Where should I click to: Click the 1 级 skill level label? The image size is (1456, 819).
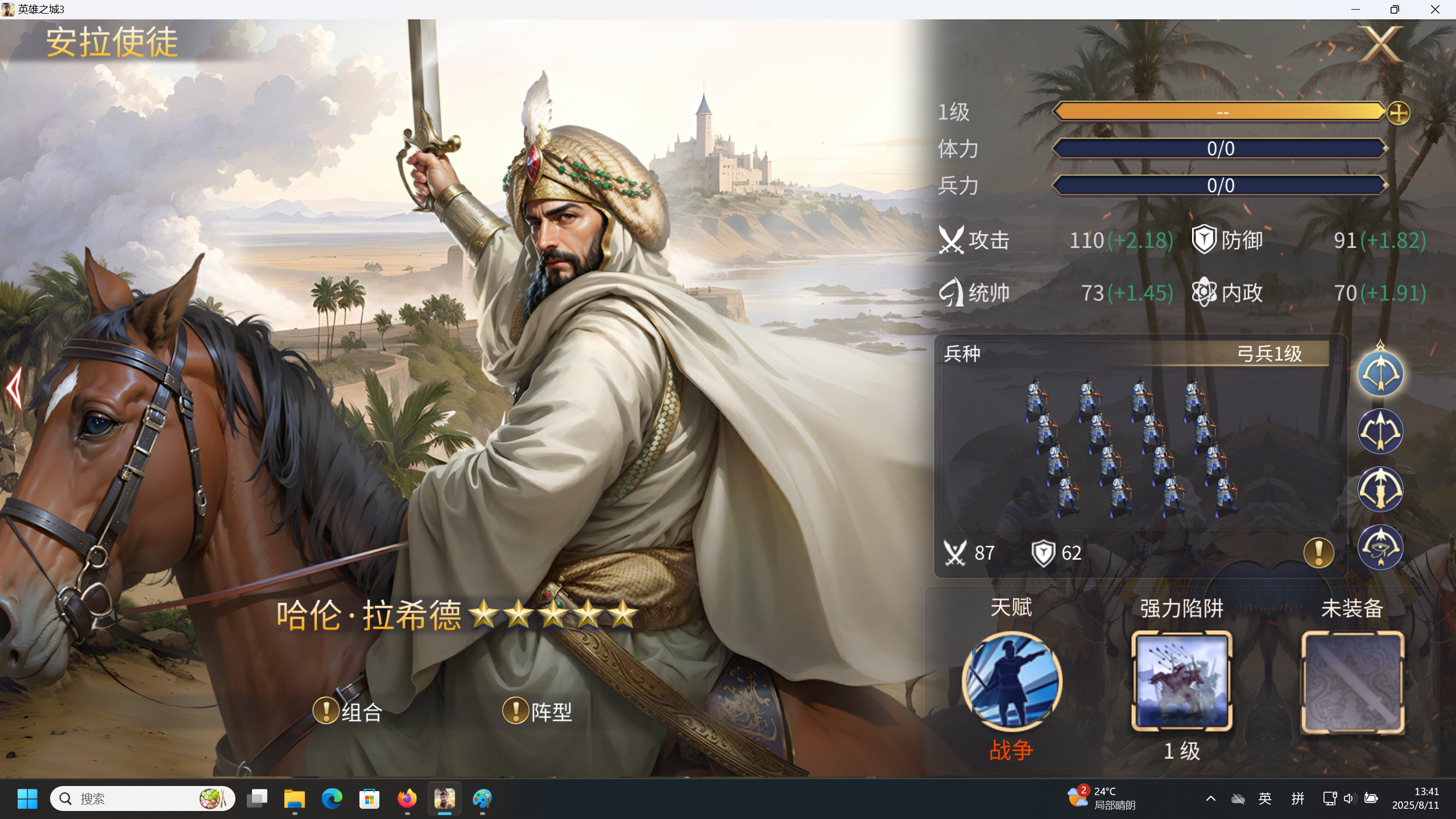[x=1182, y=751]
